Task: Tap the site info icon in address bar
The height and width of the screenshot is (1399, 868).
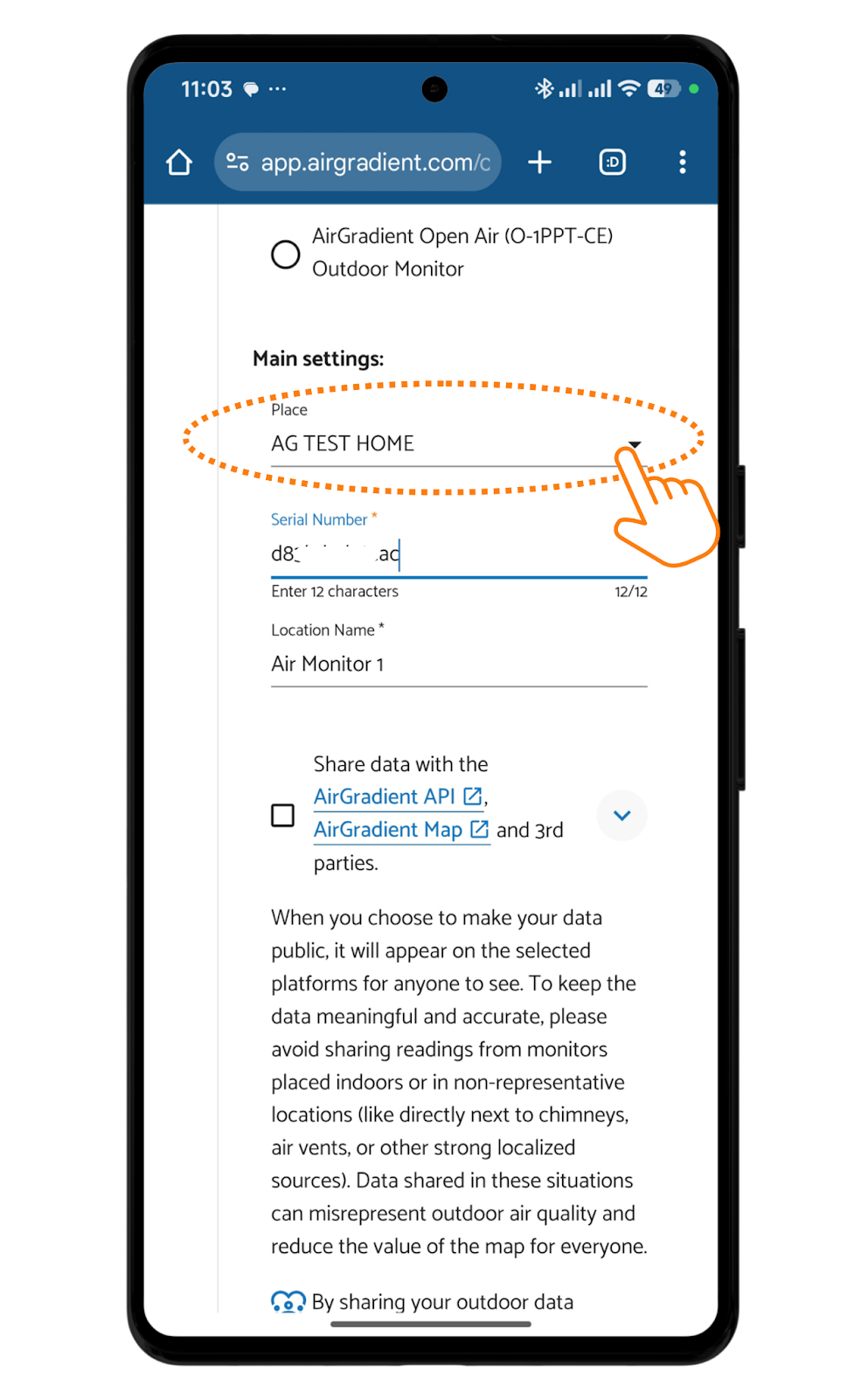Action: [x=238, y=162]
